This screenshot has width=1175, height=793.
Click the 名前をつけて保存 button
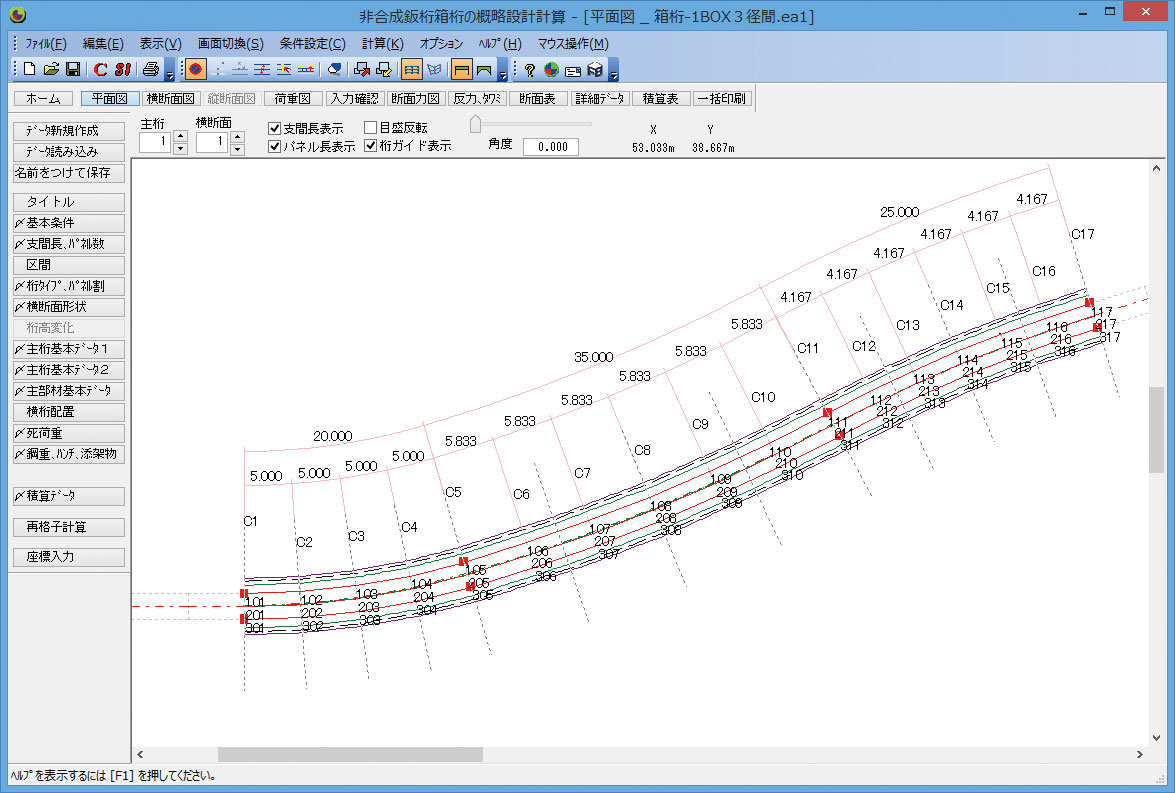68,173
